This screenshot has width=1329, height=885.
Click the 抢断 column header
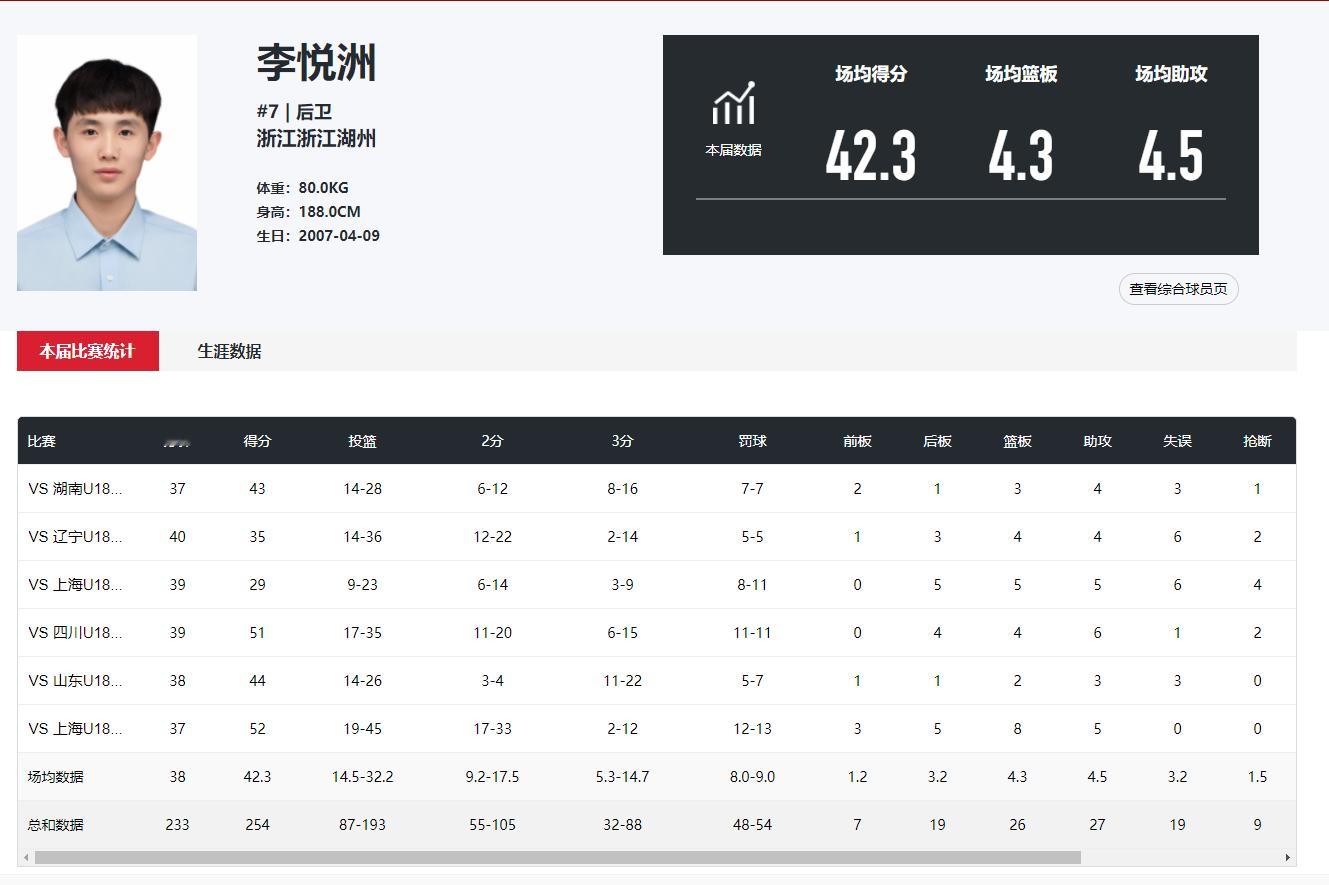[1257, 441]
